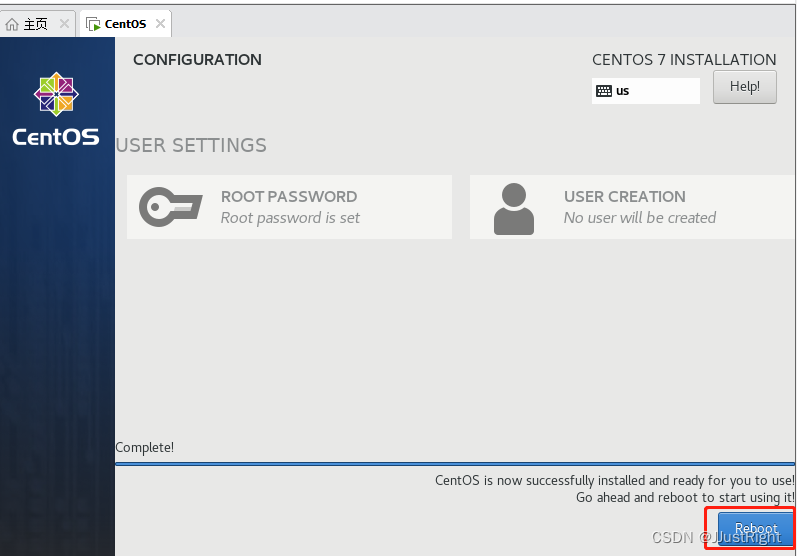The image size is (797, 556).
Task: Click the root password key icon
Action: (x=170, y=207)
